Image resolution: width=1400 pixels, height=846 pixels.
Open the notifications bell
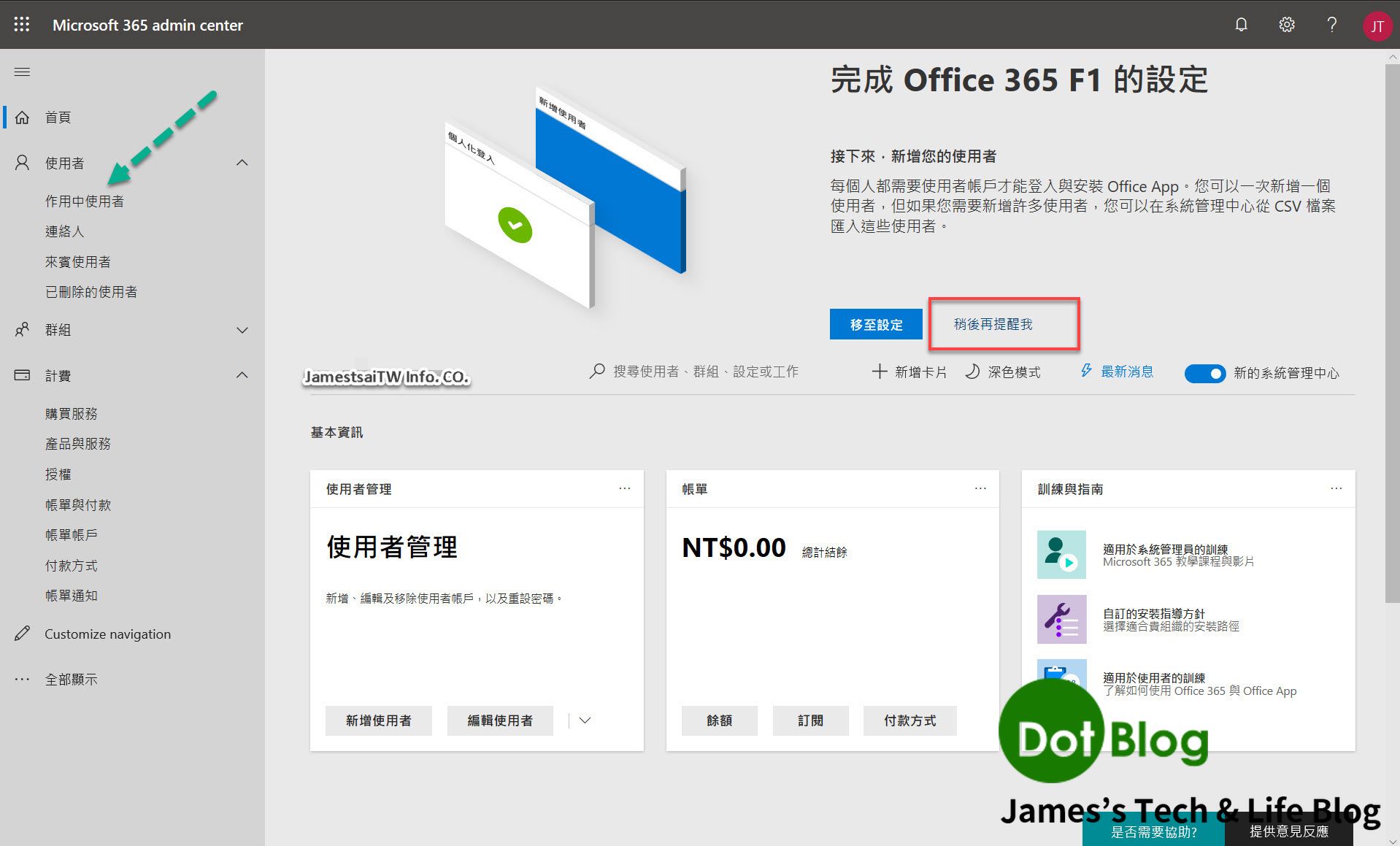click(1241, 24)
